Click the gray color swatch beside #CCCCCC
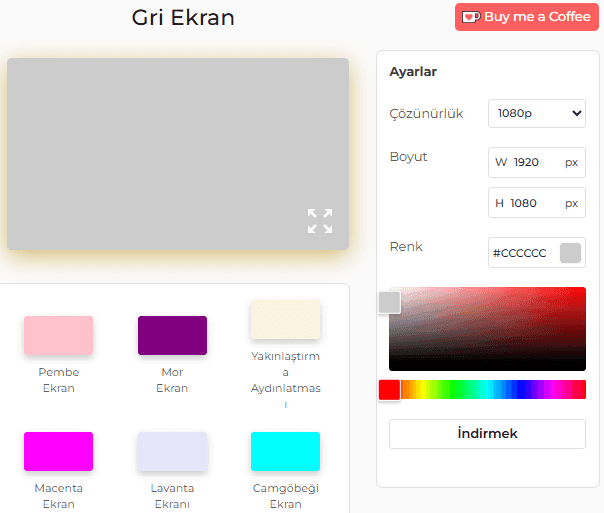This screenshot has height=513, width=604. pyautogui.click(x=570, y=253)
